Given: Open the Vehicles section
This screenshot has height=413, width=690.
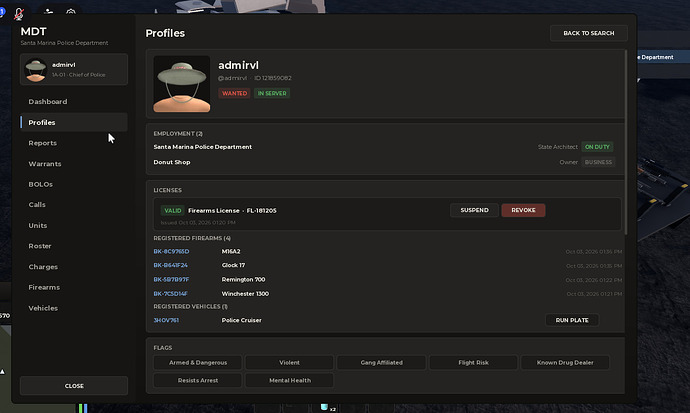Looking at the screenshot, I should 74,308.
